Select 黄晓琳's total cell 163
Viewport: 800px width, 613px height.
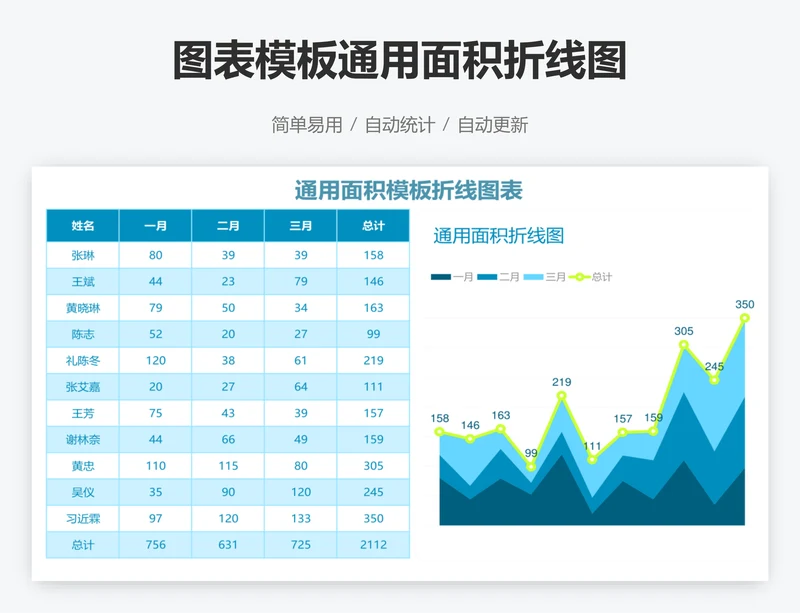tap(373, 308)
